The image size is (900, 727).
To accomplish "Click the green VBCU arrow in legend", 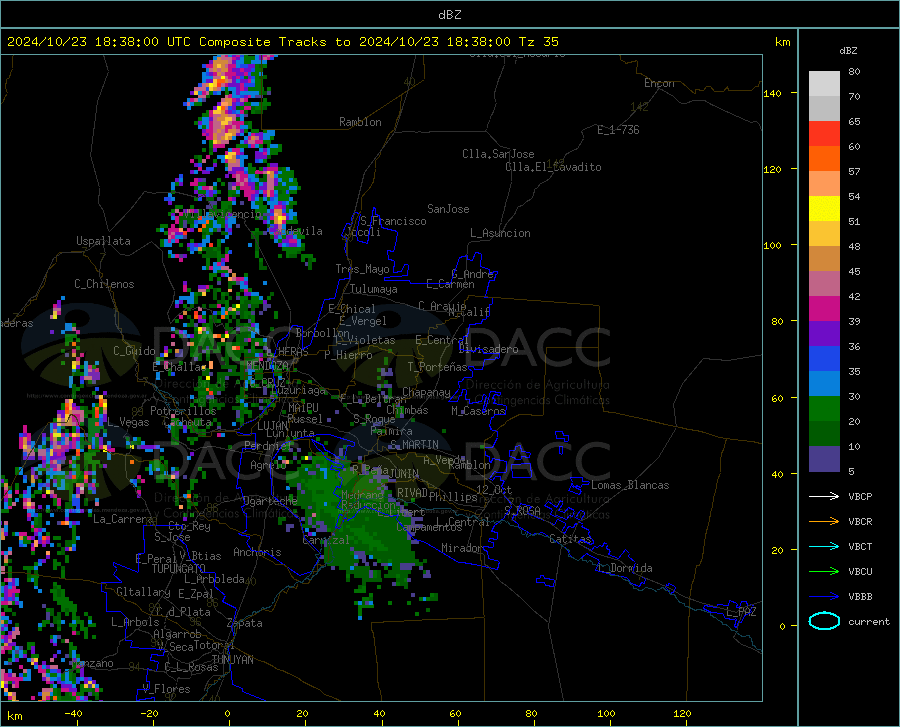I will click(824, 572).
